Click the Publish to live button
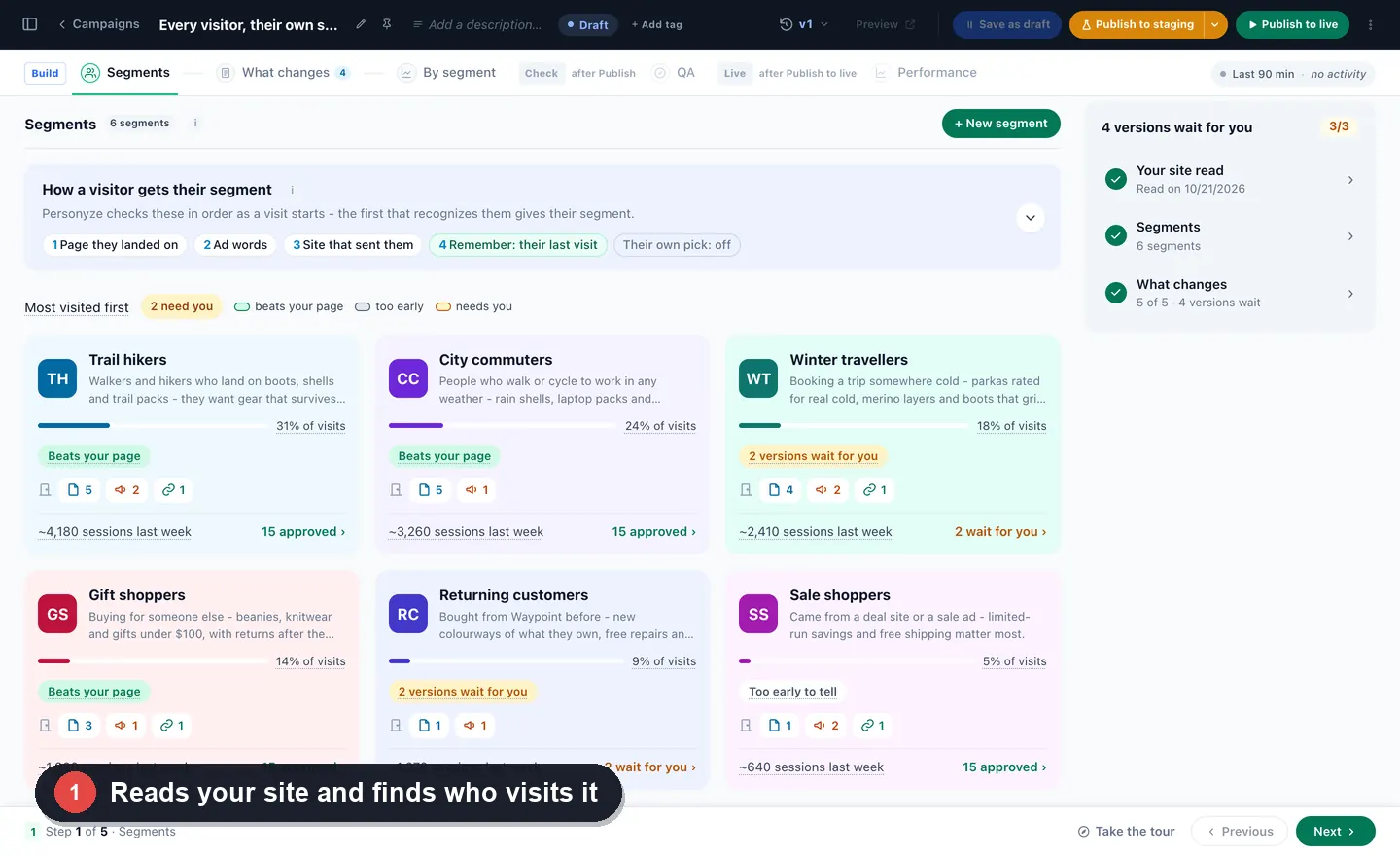This screenshot has width=1400, height=856. 1292,24
